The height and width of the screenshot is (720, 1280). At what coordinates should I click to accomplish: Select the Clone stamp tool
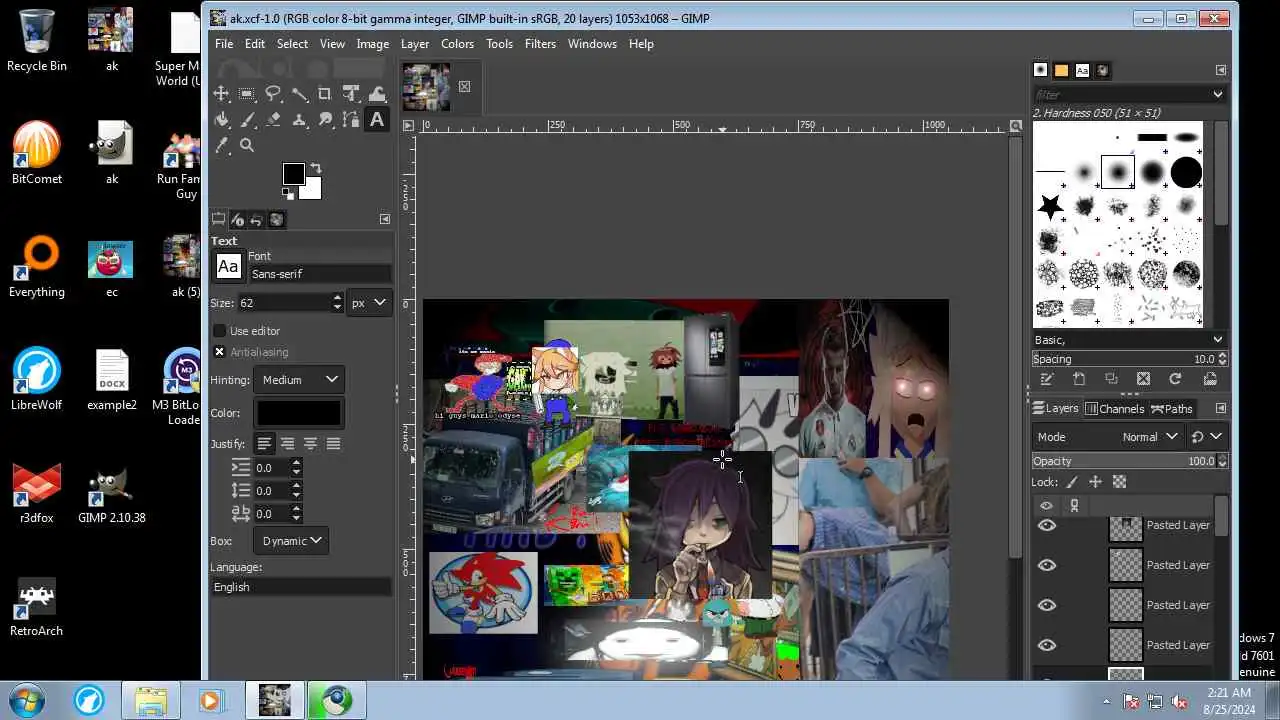pos(299,120)
